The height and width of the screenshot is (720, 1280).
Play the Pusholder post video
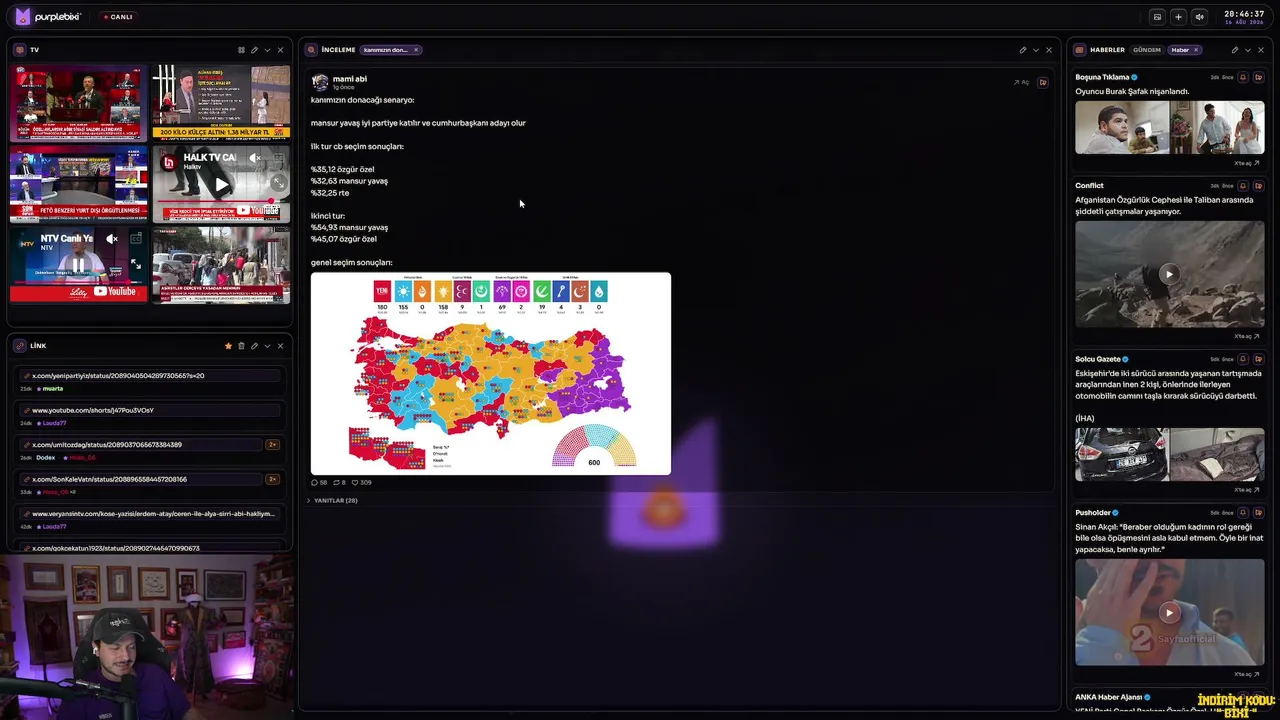1169,612
